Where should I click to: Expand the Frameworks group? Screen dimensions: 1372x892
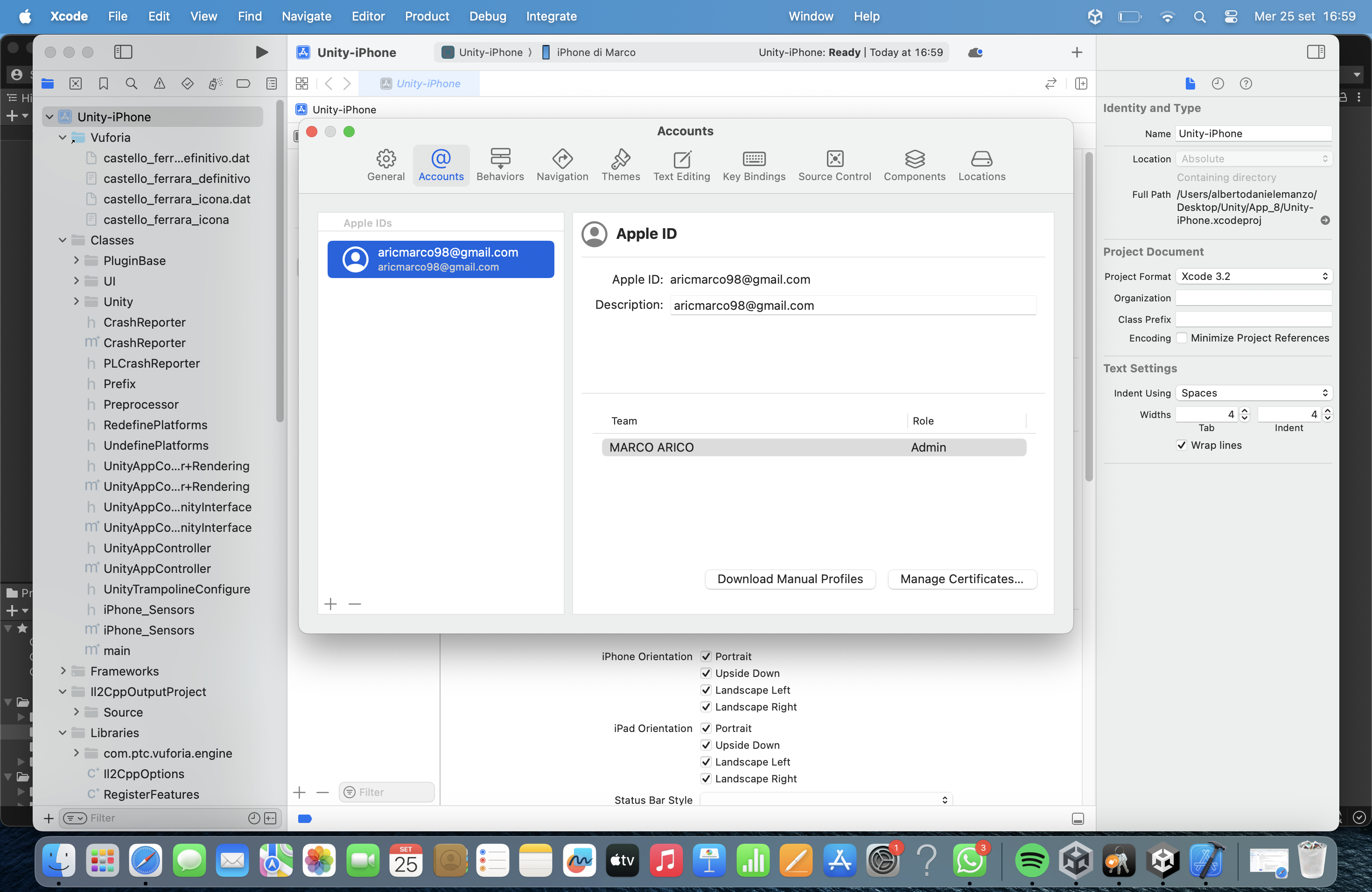(63, 671)
